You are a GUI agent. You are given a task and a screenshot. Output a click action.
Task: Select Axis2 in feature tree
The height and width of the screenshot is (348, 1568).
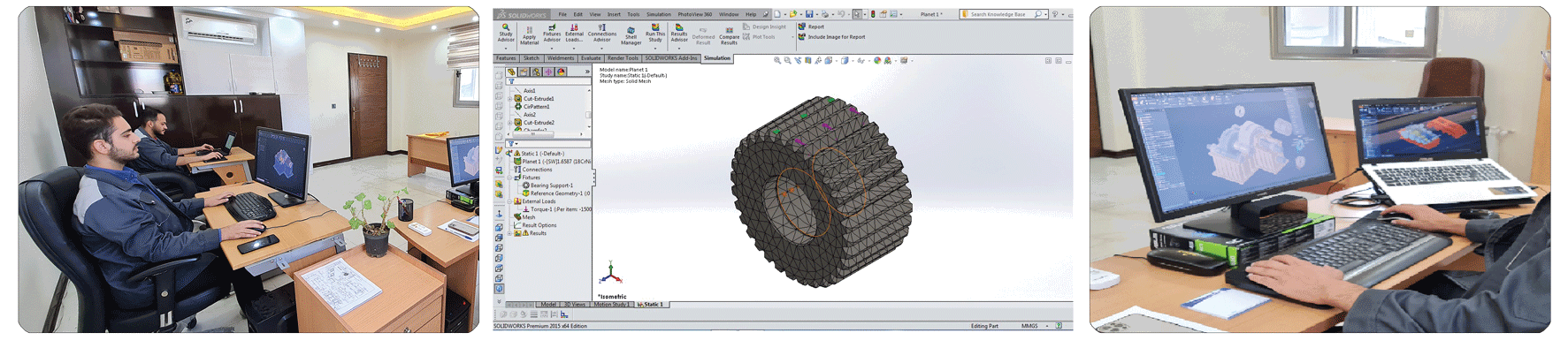[530, 114]
